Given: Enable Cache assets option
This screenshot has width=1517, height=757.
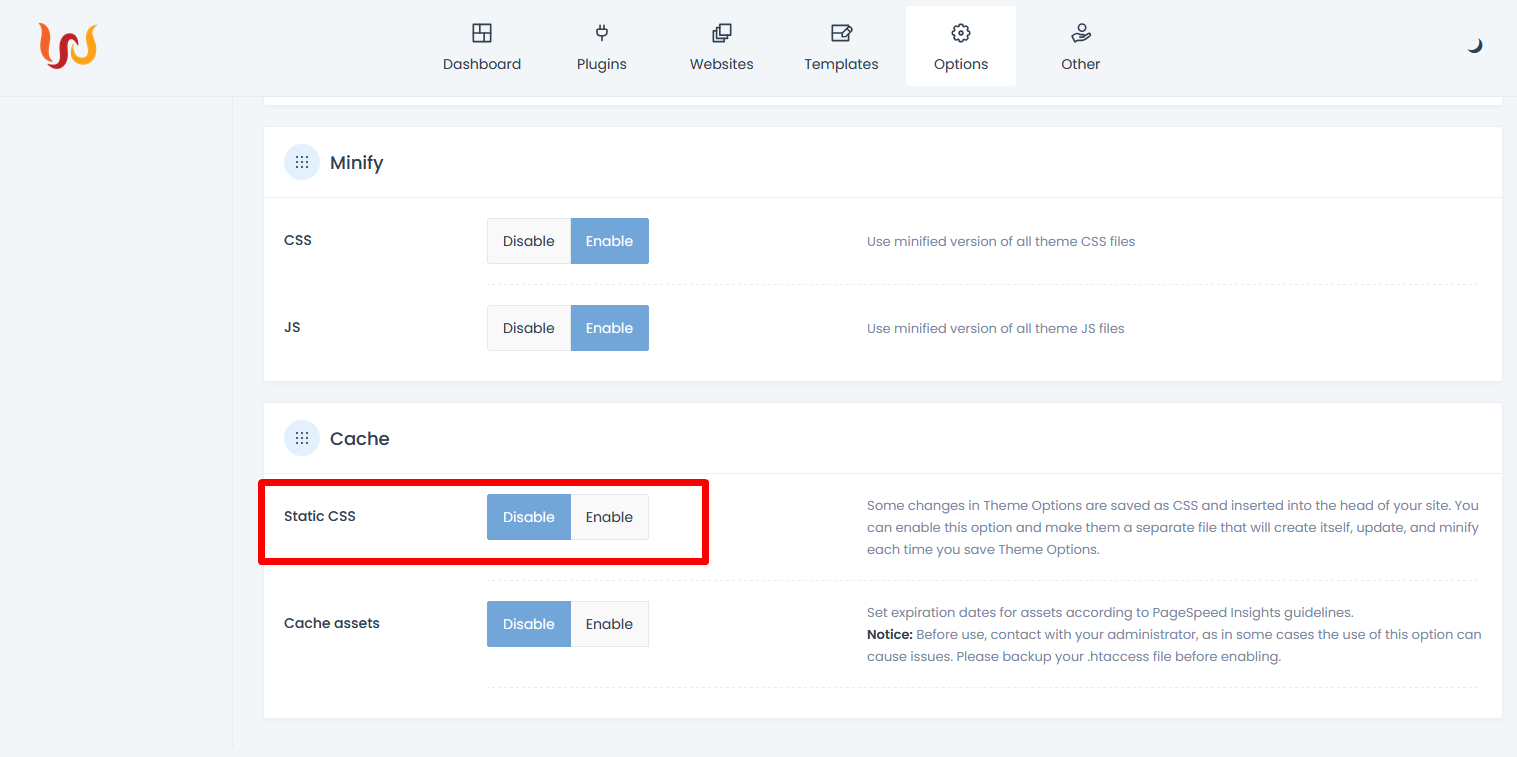Looking at the screenshot, I should [x=609, y=624].
